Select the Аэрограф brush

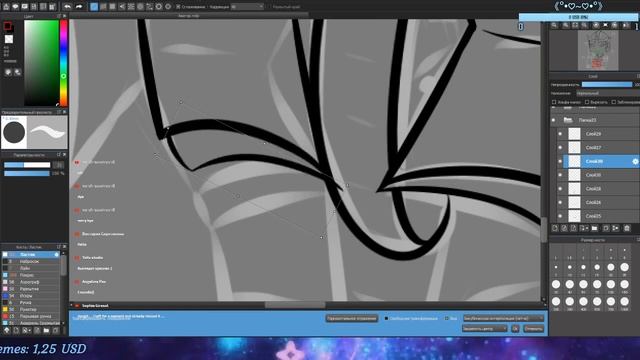coord(31,282)
